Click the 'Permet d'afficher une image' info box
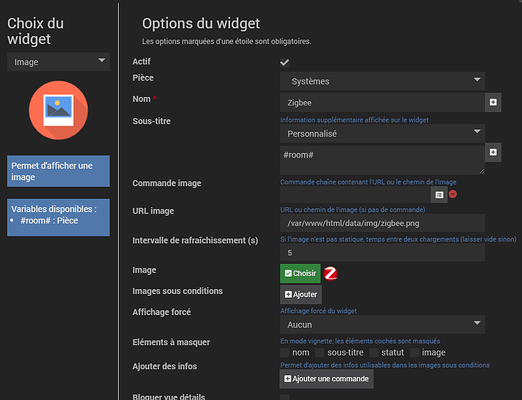The image size is (522, 400). point(58,171)
